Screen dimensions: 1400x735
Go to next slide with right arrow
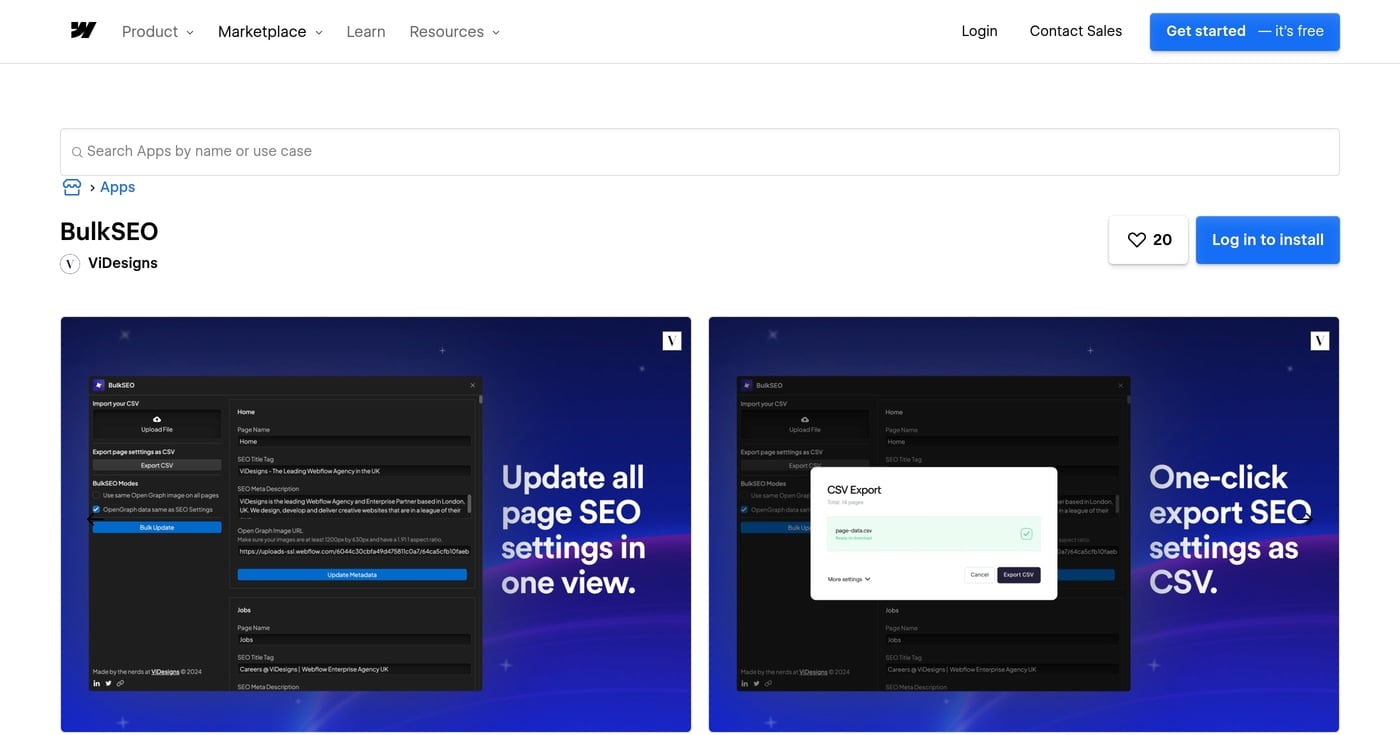pyautogui.click(x=1304, y=517)
